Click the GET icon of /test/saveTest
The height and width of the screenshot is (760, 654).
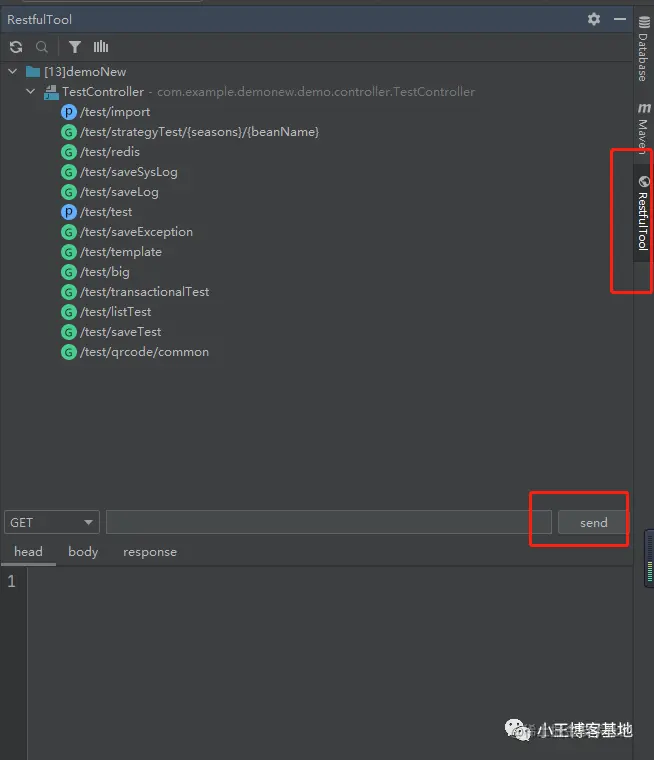(x=69, y=332)
